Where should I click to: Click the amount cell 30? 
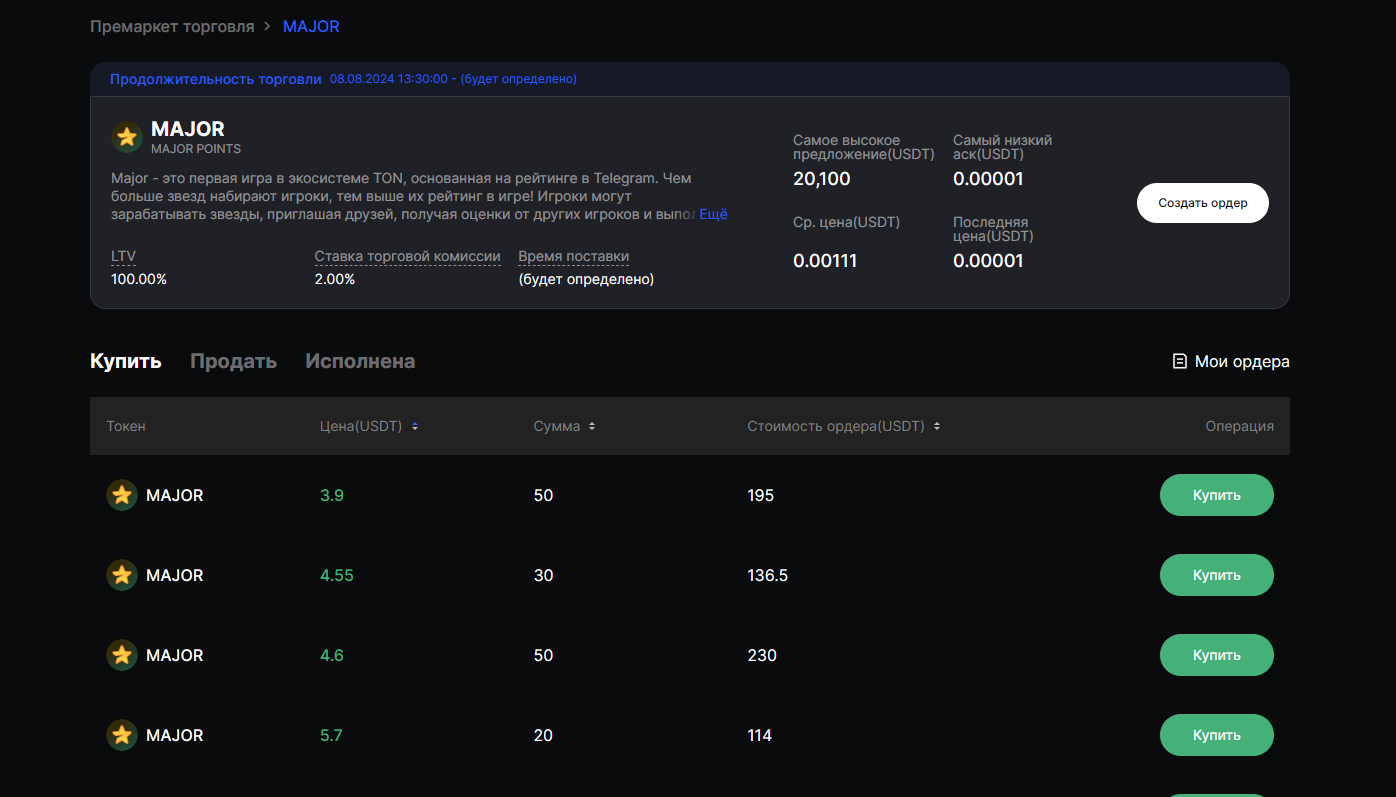pyautogui.click(x=544, y=575)
